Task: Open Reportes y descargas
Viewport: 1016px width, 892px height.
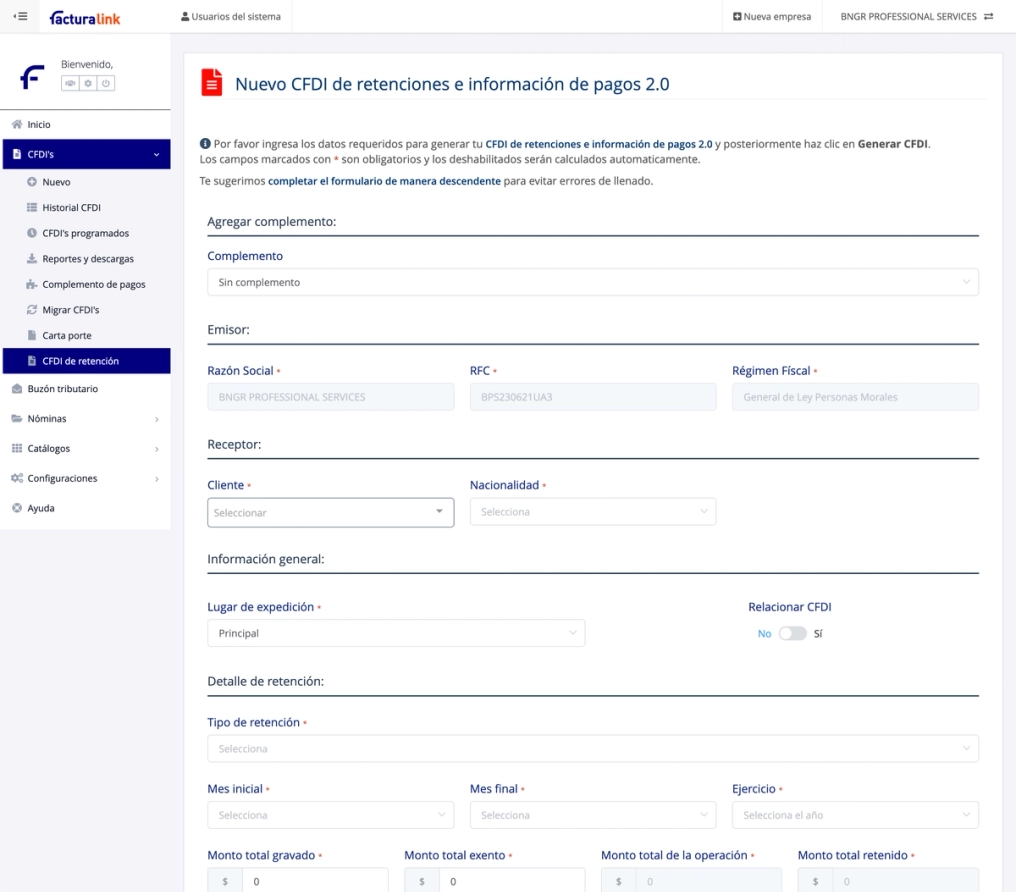Action: 86,258
